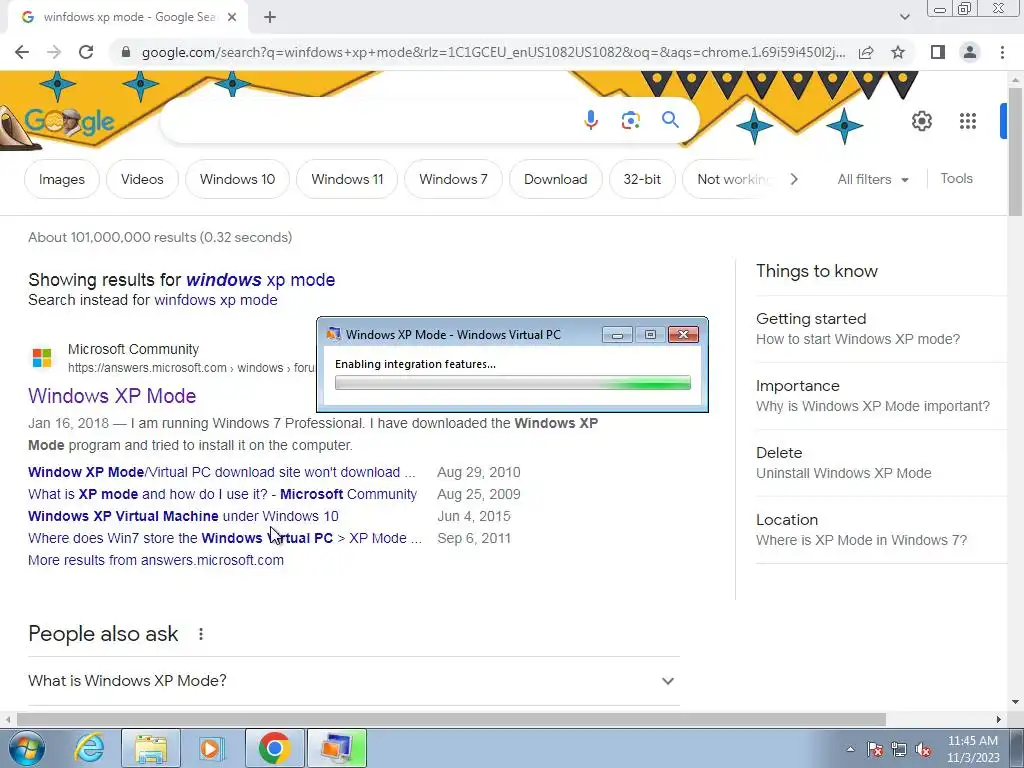Open the Google apps grid

tap(968, 121)
